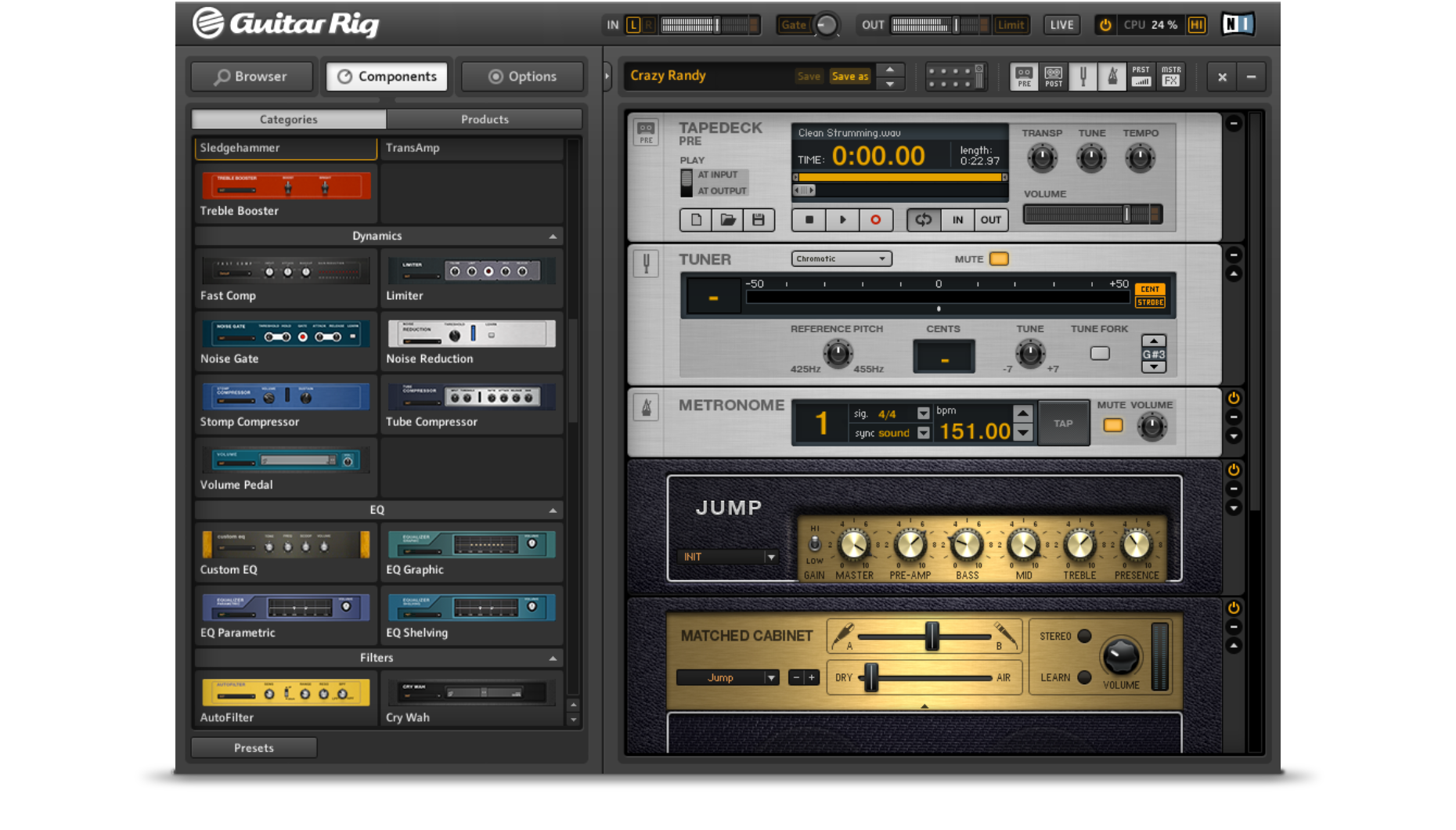
Task: Toggle the Tapedeck loop button
Action: 924,220
